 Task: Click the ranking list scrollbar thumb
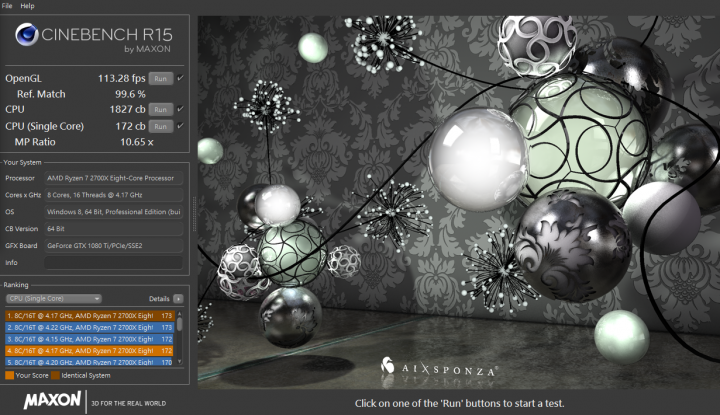(x=180, y=324)
